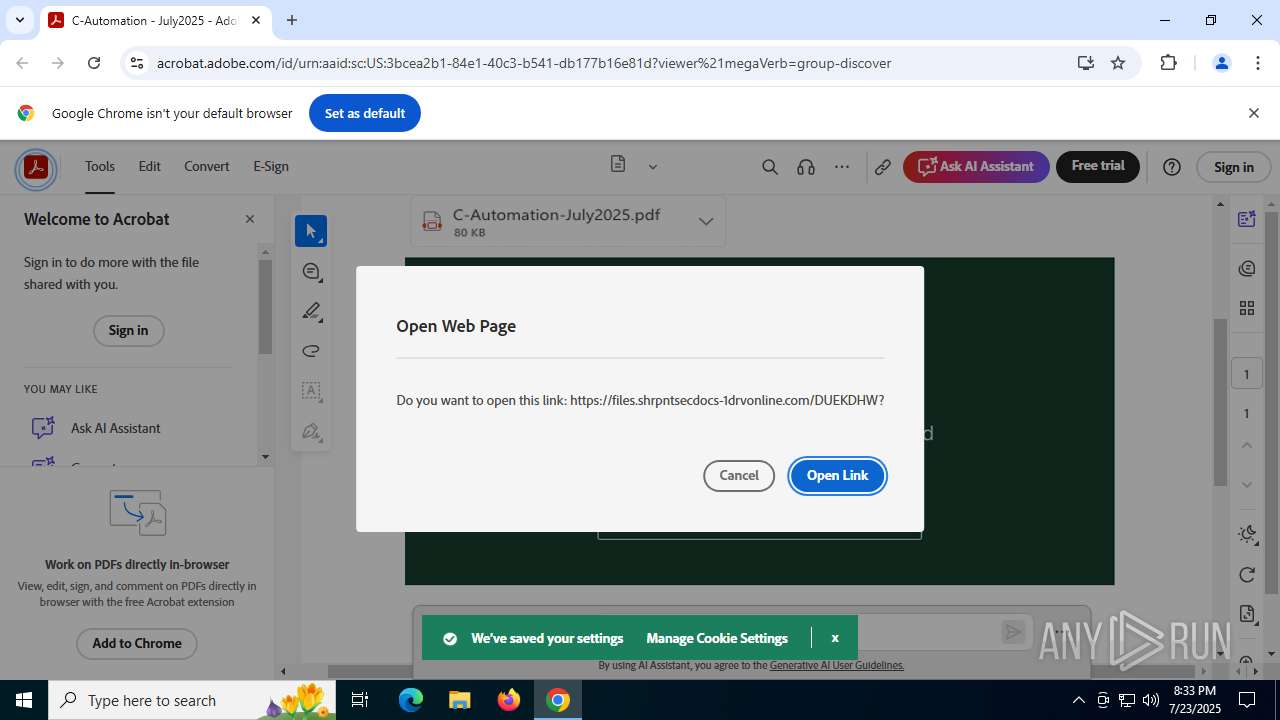Open the Chrome tab search dropdown
Viewport: 1280px width, 720px height.
(19, 20)
